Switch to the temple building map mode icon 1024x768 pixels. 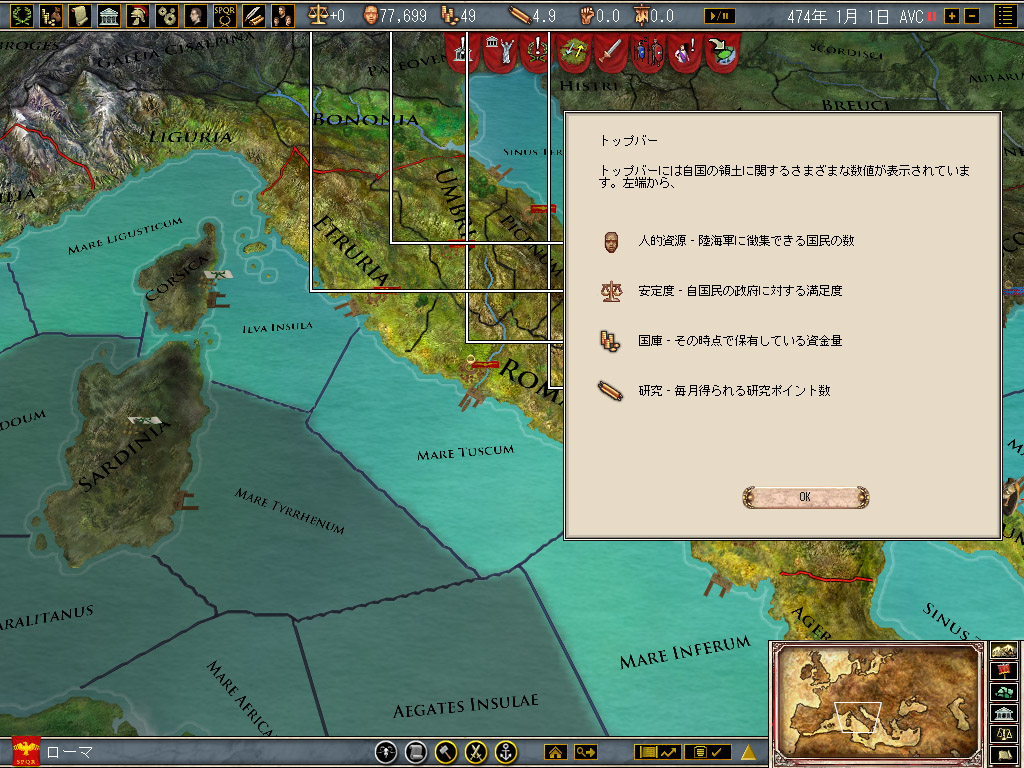click(x=1004, y=712)
